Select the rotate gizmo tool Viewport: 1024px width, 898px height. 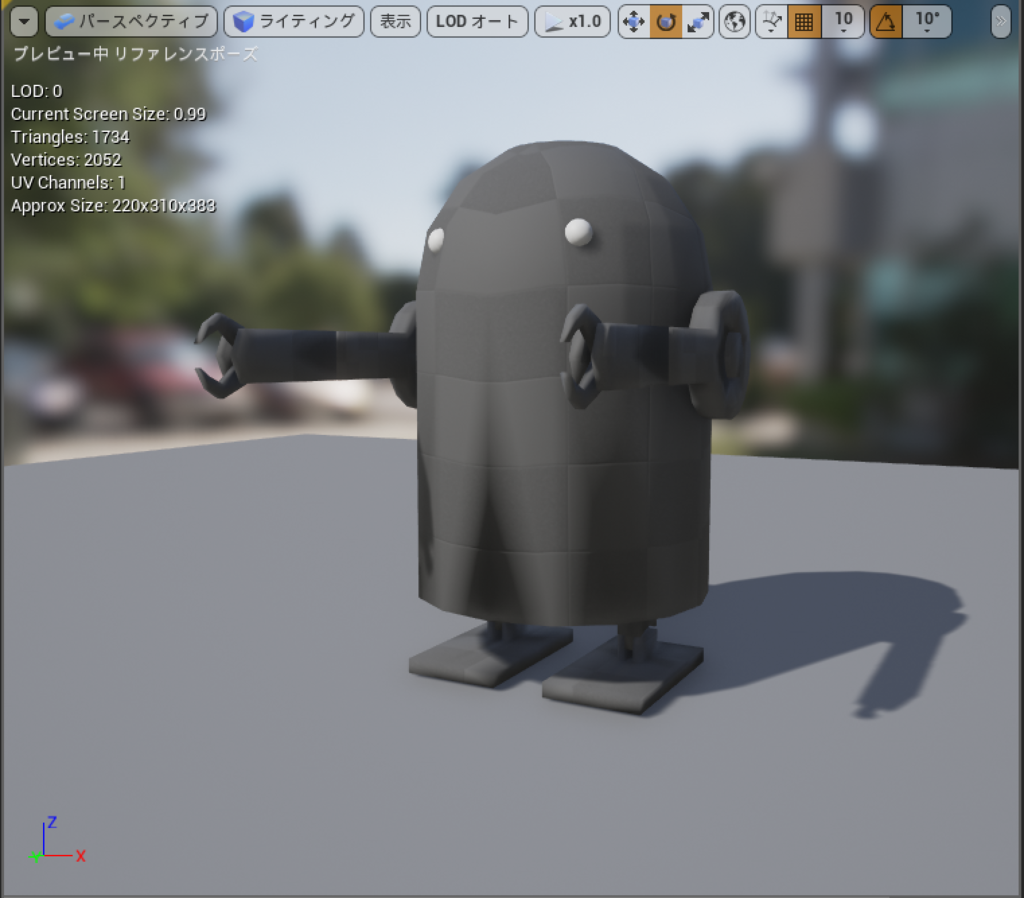(x=665, y=22)
